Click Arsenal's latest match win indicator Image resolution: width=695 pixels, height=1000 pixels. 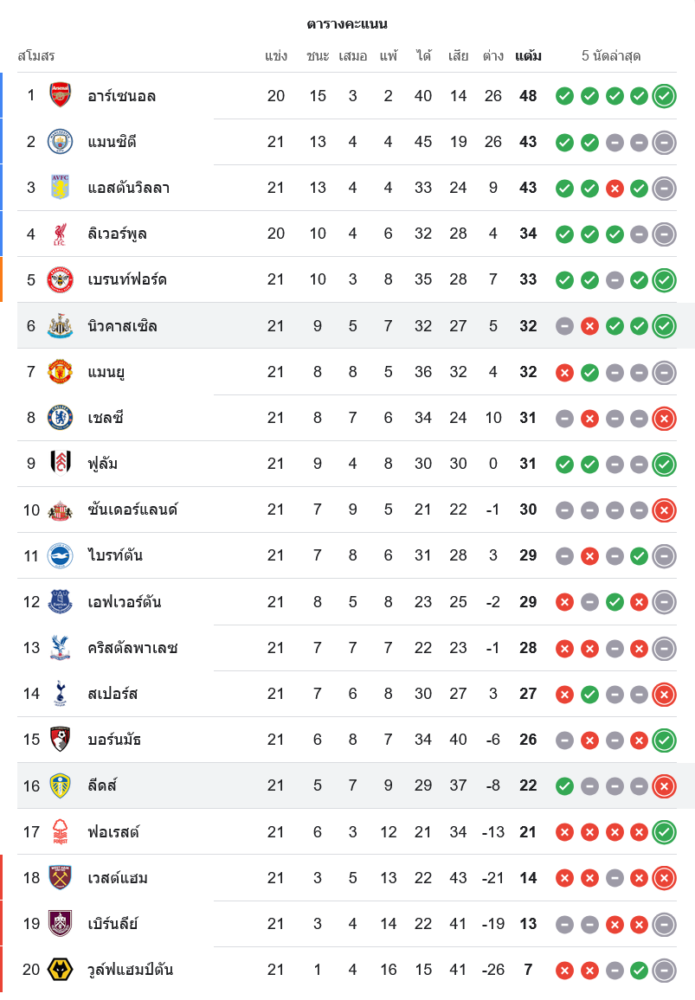click(x=664, y=96)
